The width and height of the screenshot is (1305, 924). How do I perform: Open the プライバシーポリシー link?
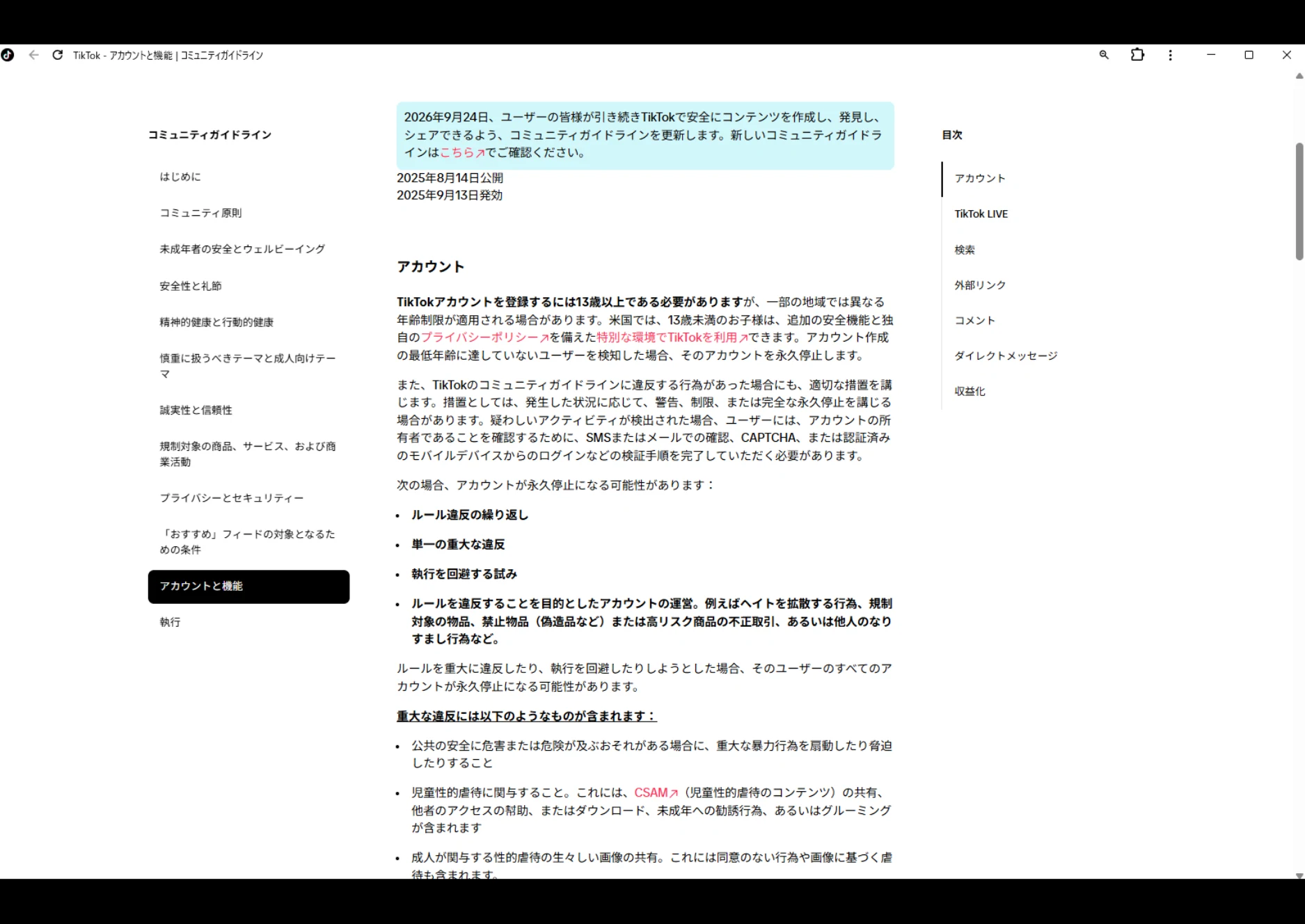pyautogui.click(x=485, y=337)
